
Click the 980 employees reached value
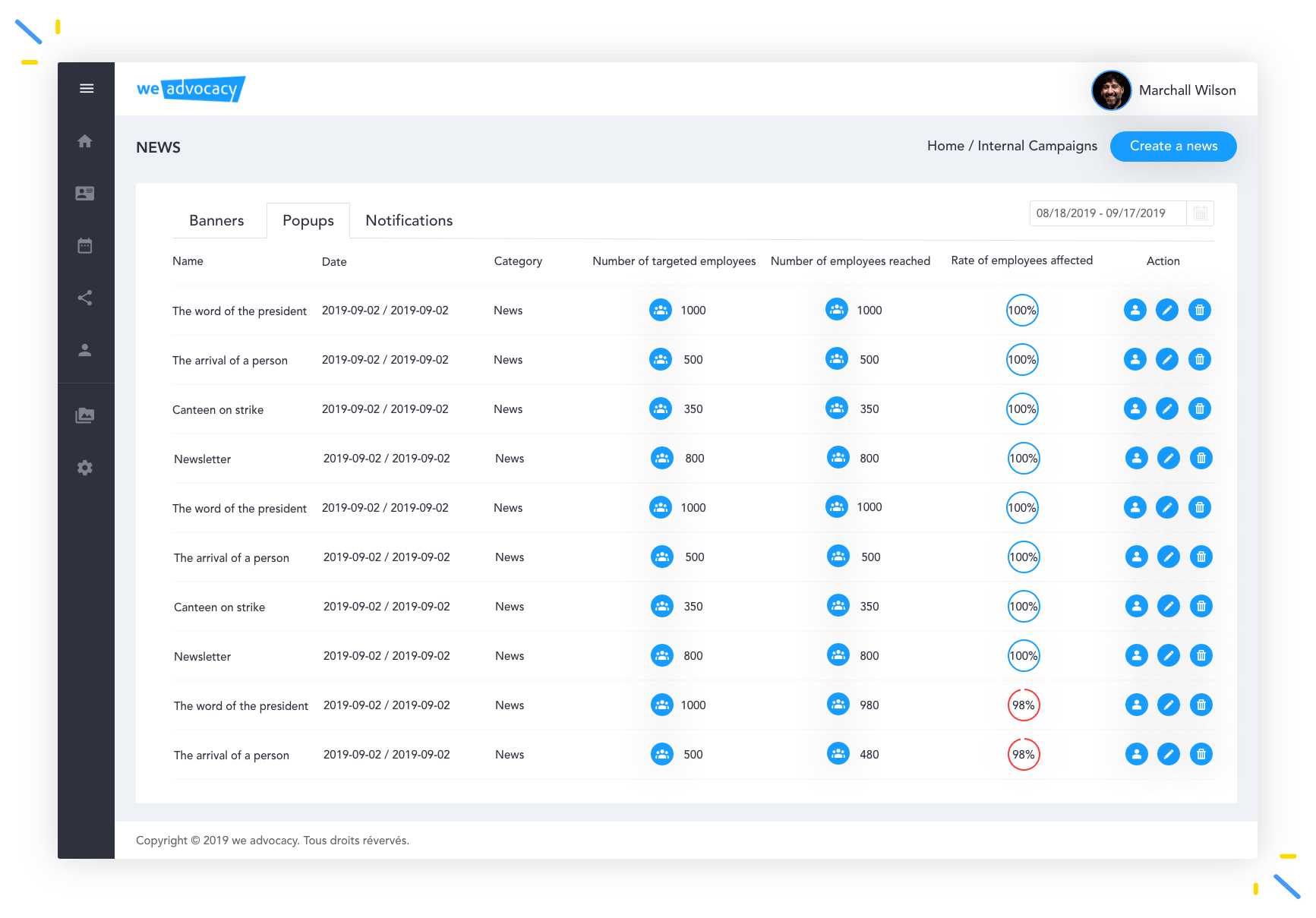869,705
